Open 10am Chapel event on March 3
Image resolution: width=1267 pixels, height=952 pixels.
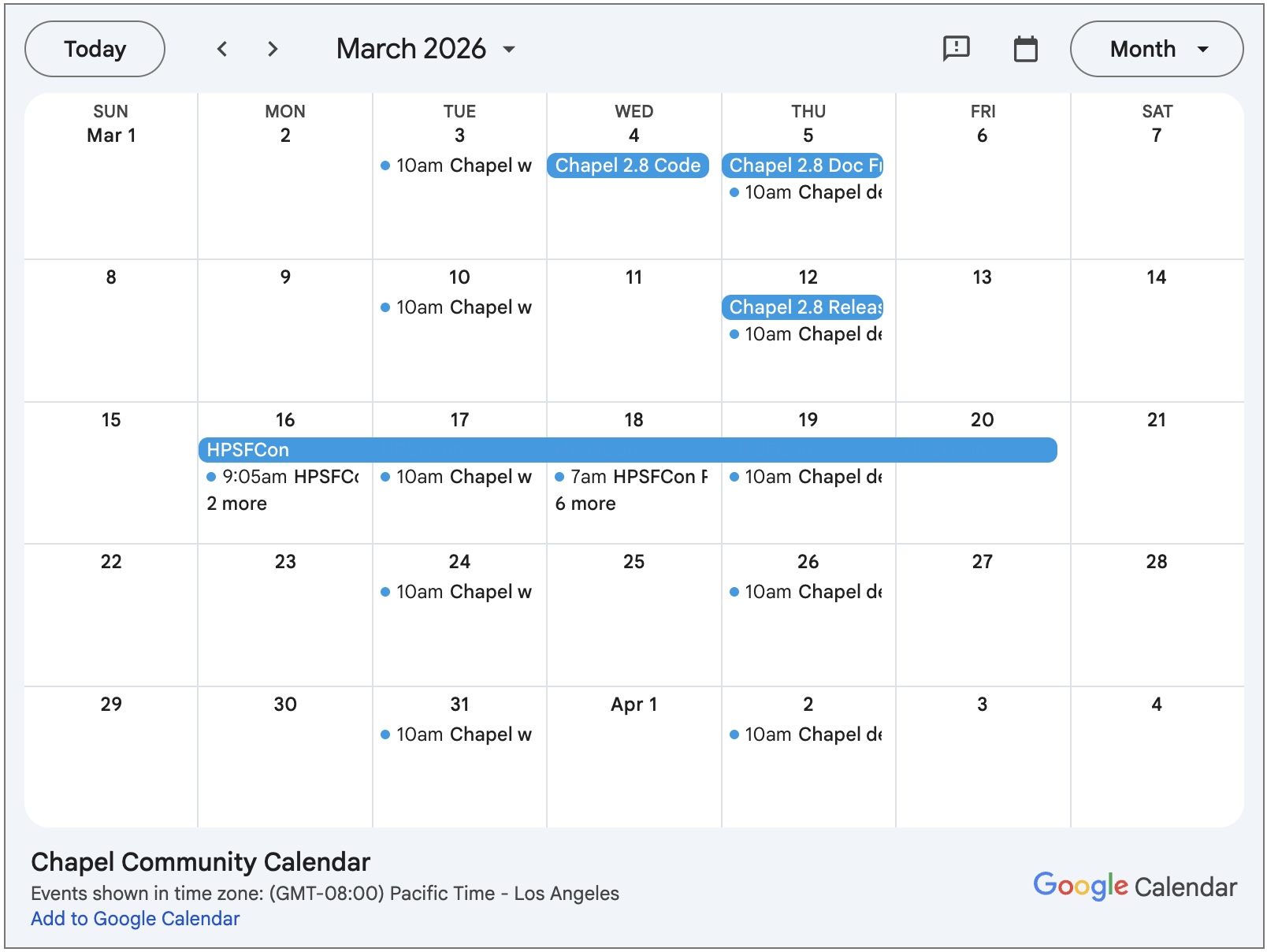pyautogui.click(x=457, y=165)
